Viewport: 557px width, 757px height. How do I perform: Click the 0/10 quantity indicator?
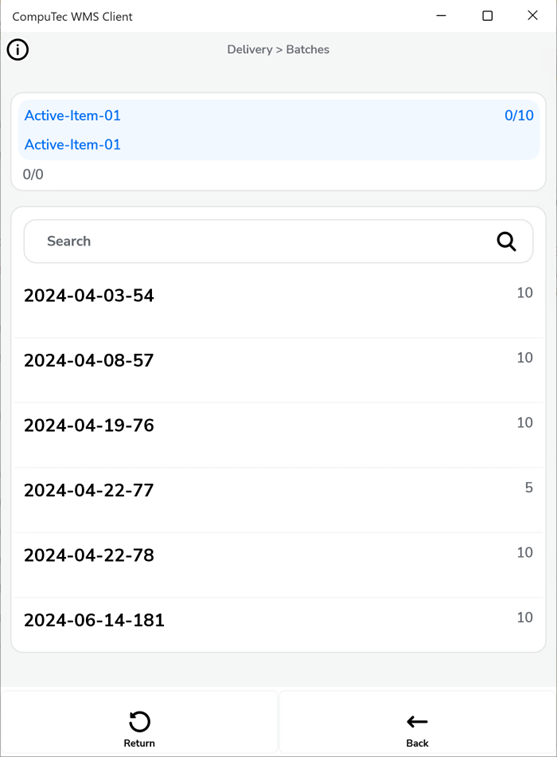[x=519, y=115]
